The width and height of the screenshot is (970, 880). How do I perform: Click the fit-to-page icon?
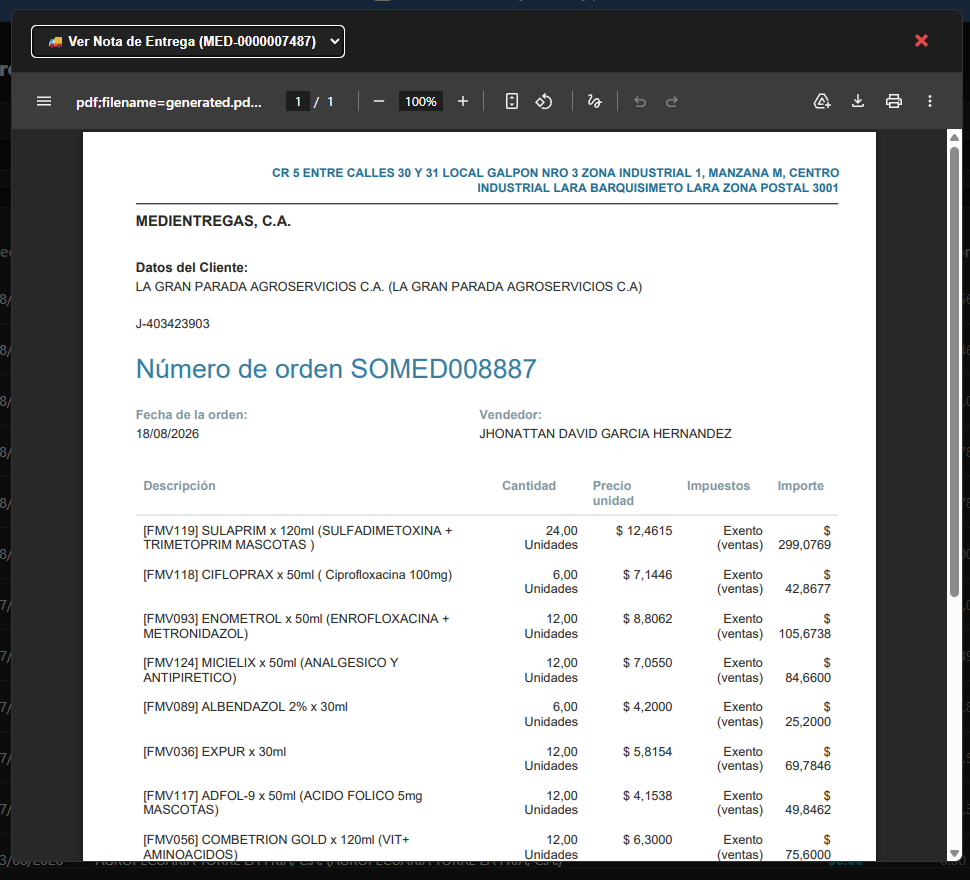coord(512,101)
